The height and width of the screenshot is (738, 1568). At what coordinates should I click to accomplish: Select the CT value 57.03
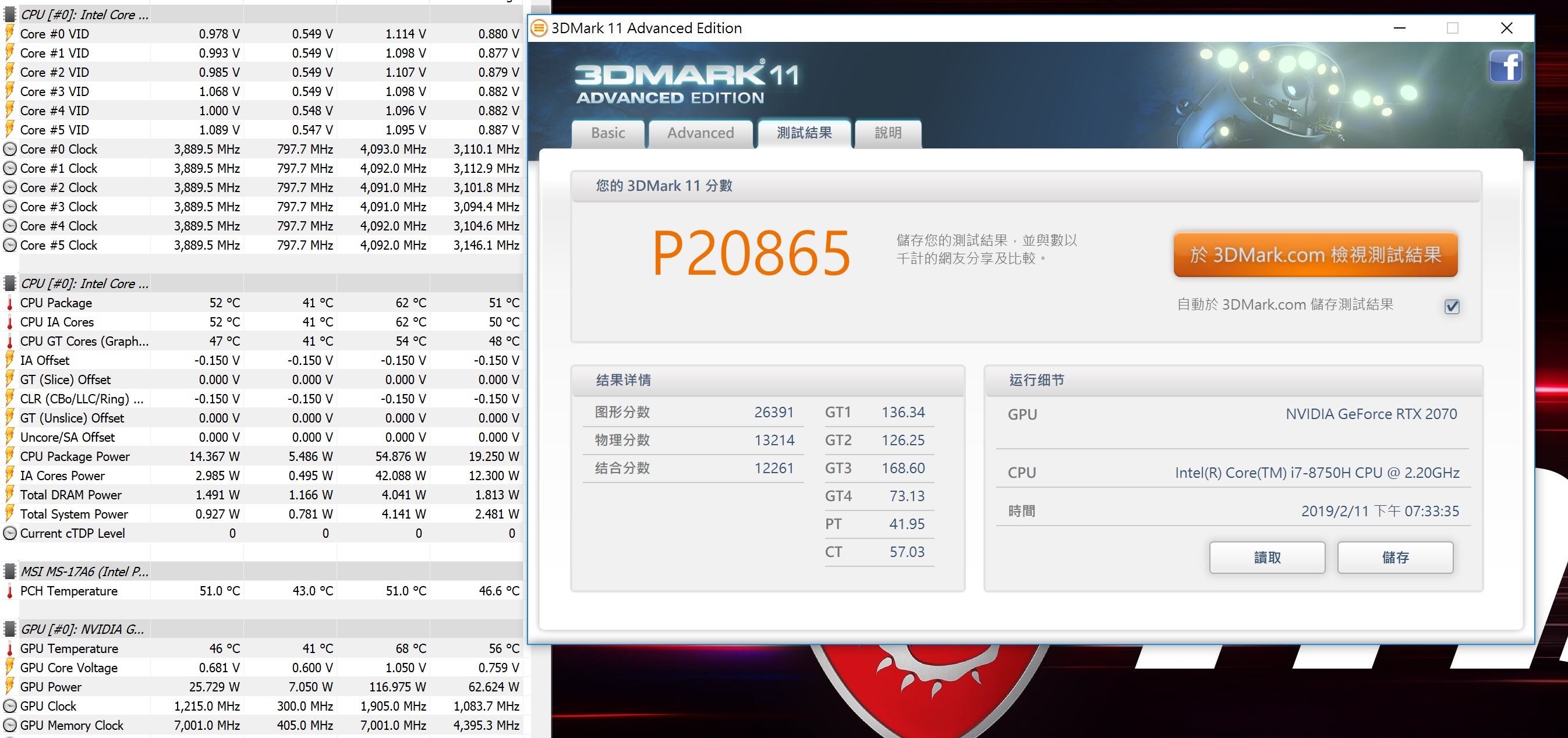(x=907, y=552)
